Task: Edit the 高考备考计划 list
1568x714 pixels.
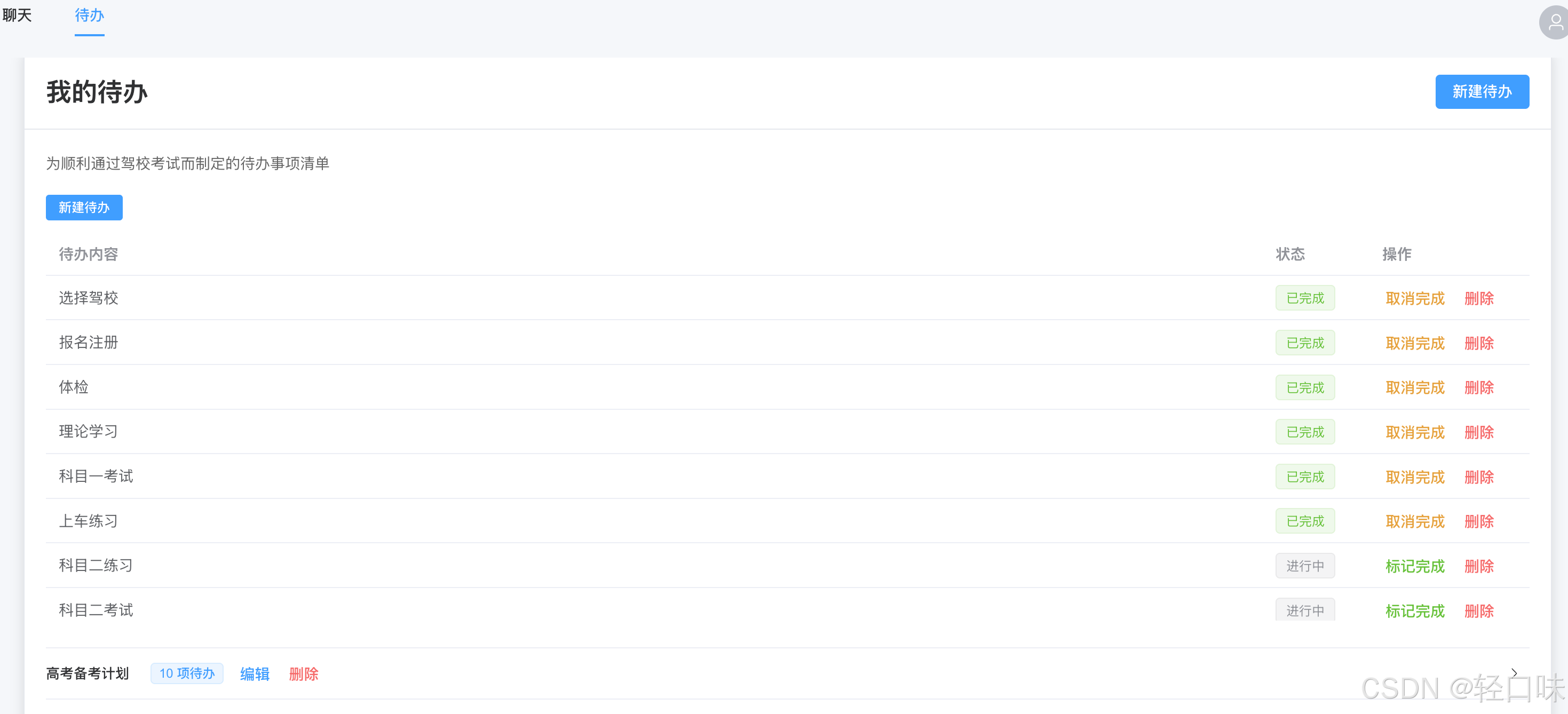Action: 255,674
